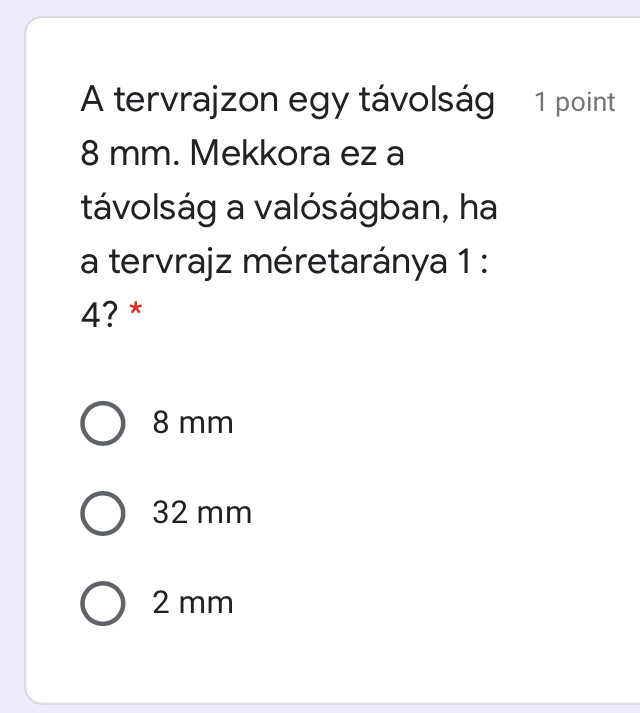
Task: Select the 8 mm radio button
Action: tap(103, 424)
